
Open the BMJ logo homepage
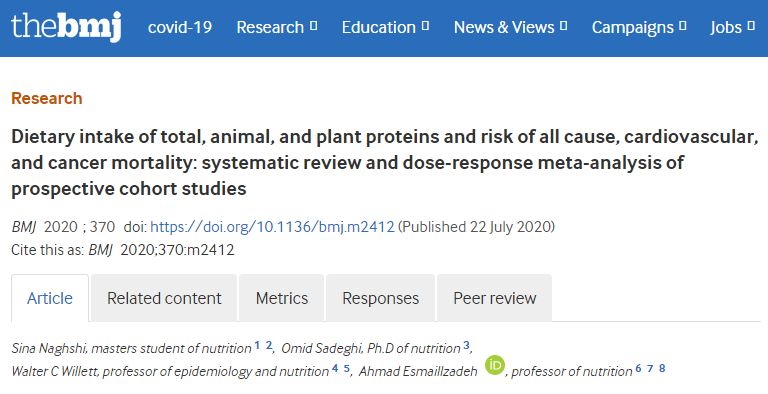[66, 26]
